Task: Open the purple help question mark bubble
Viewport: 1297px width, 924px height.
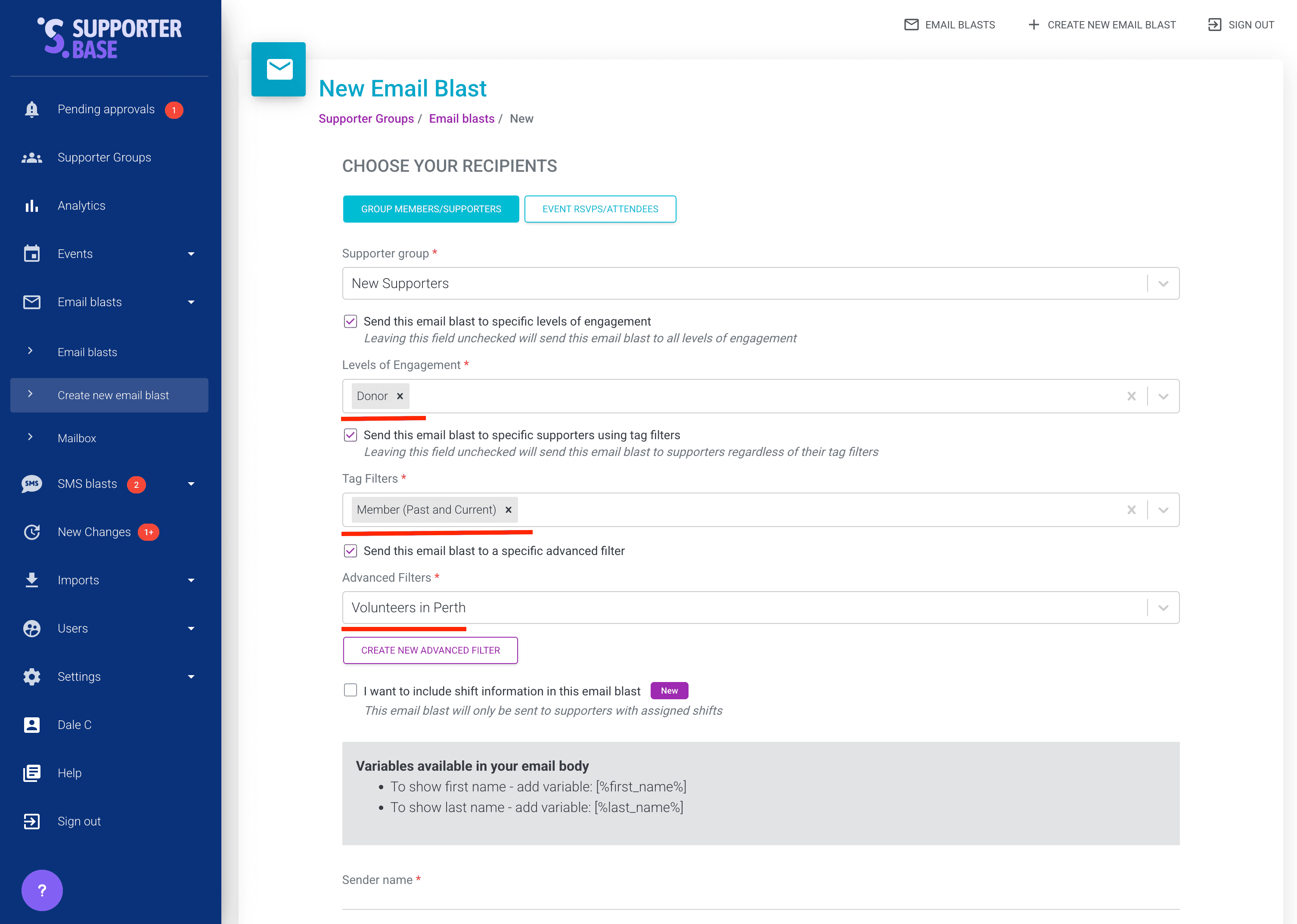Action: [x=42, y=890]
